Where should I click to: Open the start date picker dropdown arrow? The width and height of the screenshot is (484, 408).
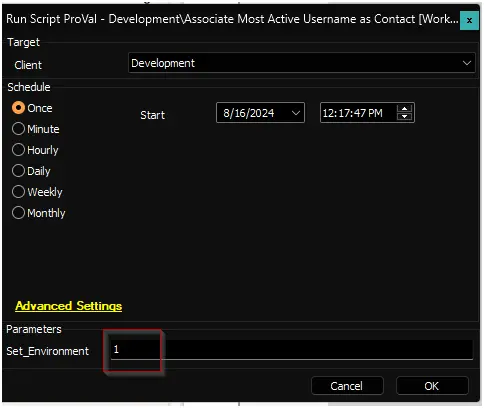(x=296, y=113)
